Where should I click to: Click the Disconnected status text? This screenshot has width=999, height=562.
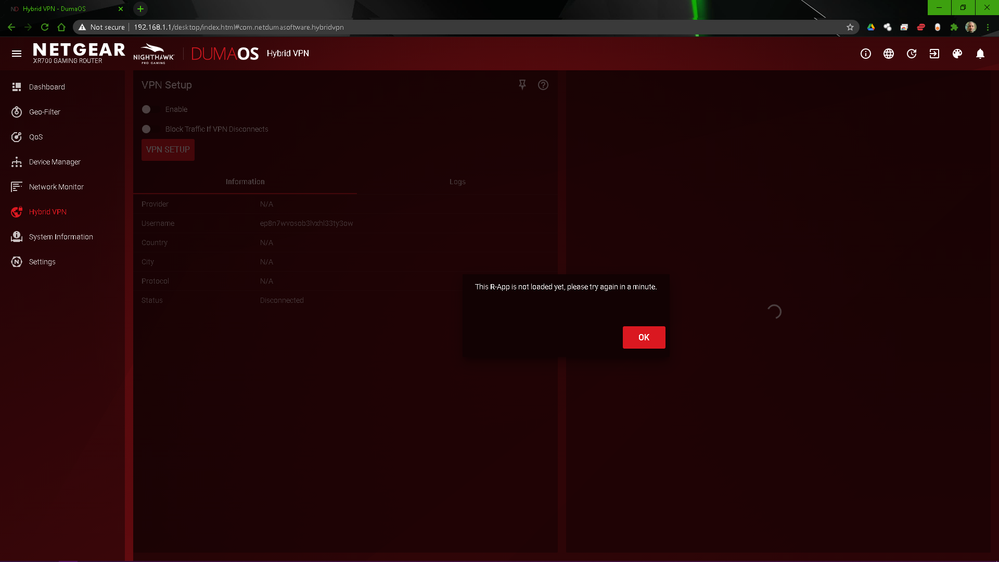(x=282, y=300)
